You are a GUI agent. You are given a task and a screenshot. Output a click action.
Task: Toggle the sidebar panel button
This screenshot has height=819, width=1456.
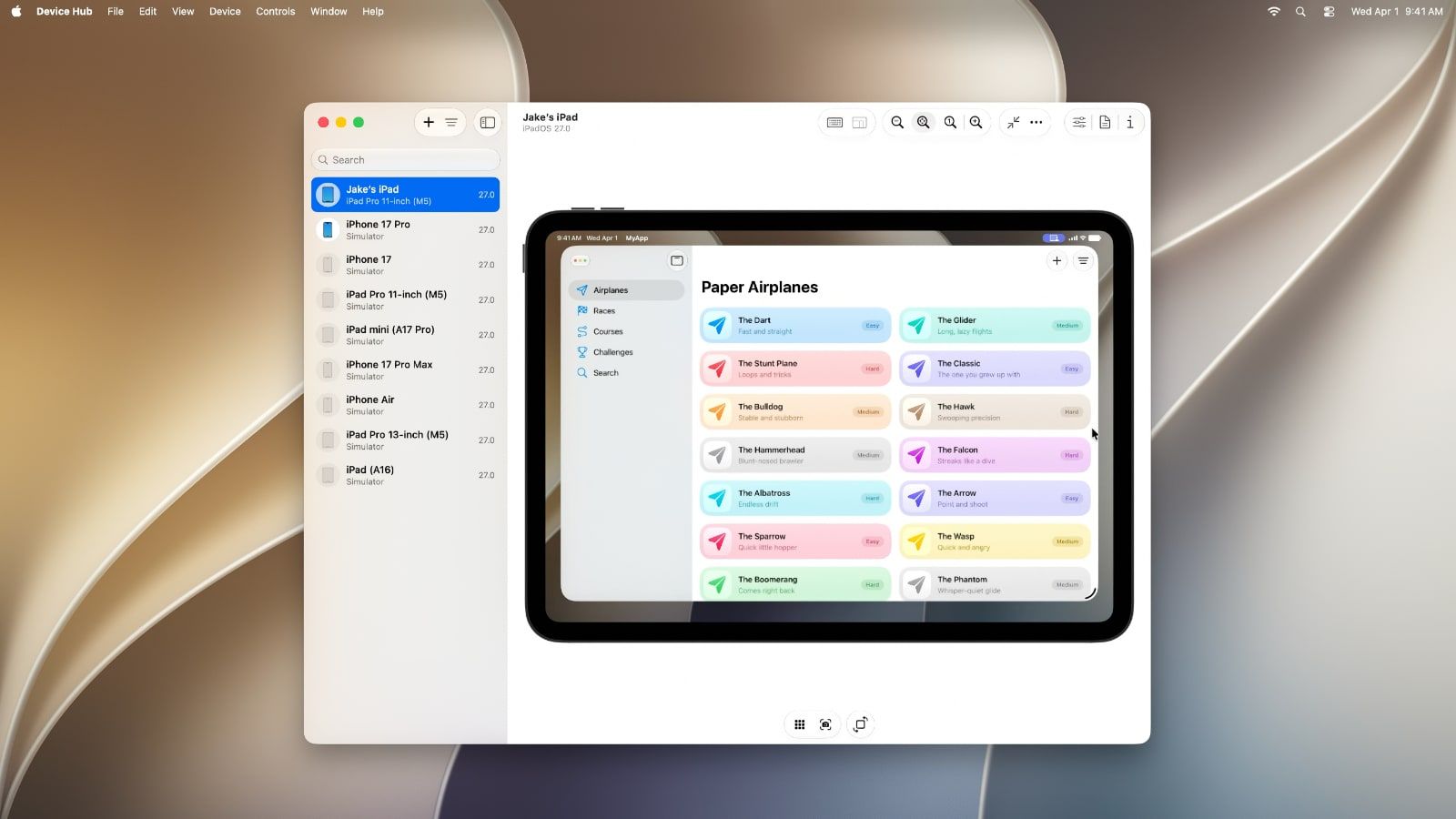(488, 122)
